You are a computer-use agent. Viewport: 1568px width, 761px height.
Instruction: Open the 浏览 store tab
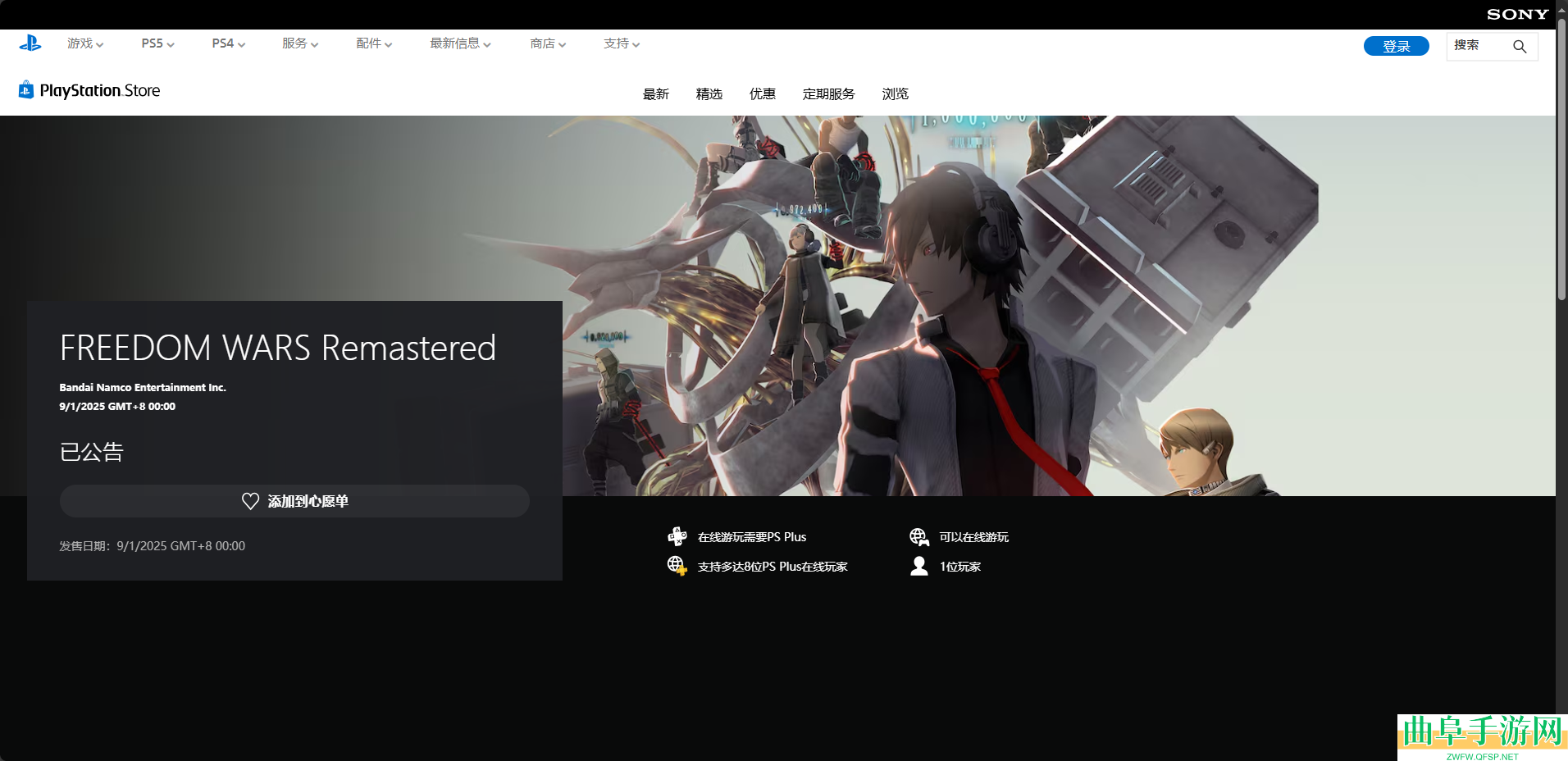click(x=896, y=94)
